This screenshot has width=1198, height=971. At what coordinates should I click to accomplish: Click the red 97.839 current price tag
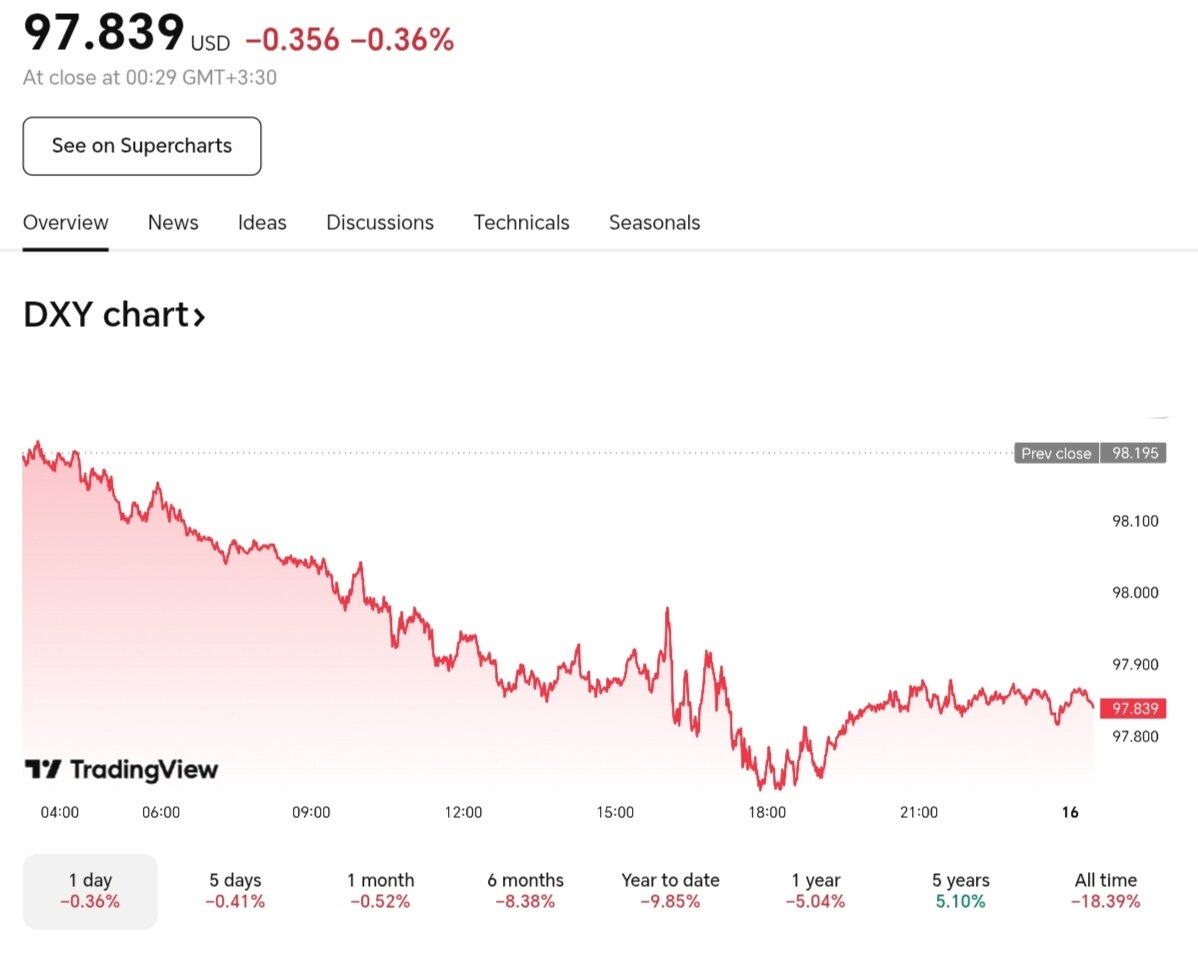point(1134,708)
